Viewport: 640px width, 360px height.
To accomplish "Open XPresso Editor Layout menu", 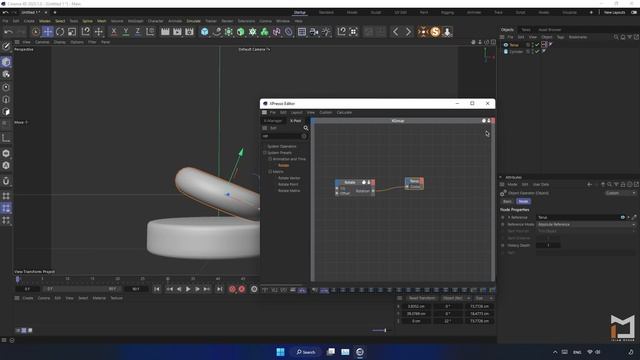I will tap(297, 112).
